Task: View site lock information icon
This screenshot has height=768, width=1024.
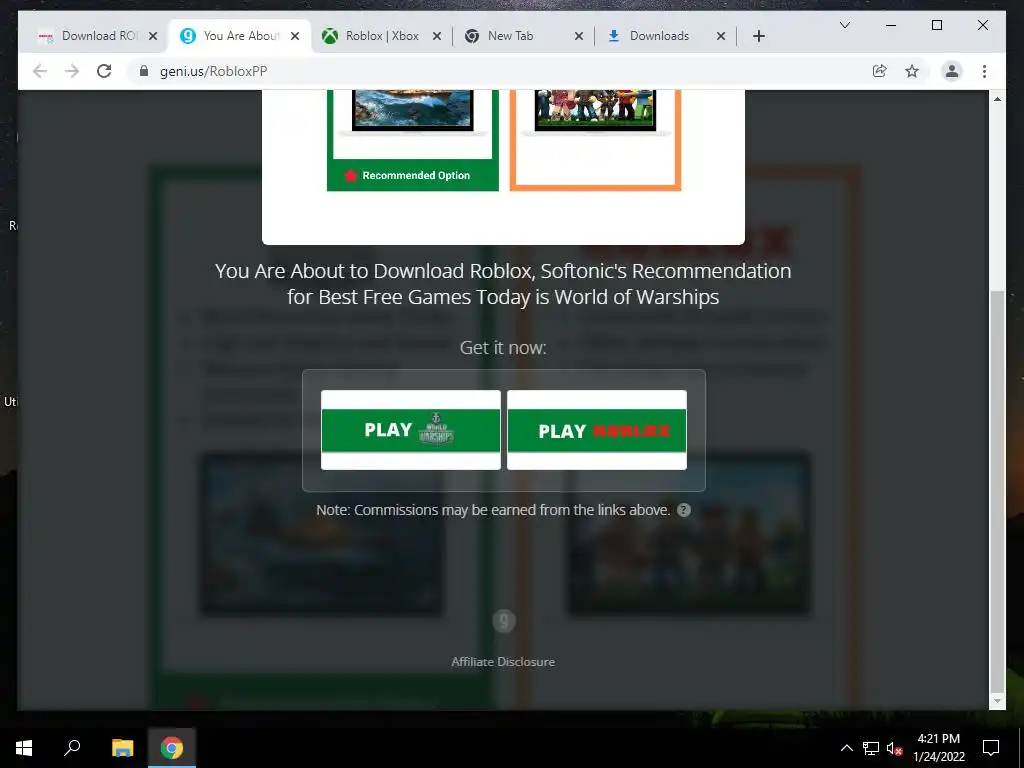Action: (x=144, y=71)
